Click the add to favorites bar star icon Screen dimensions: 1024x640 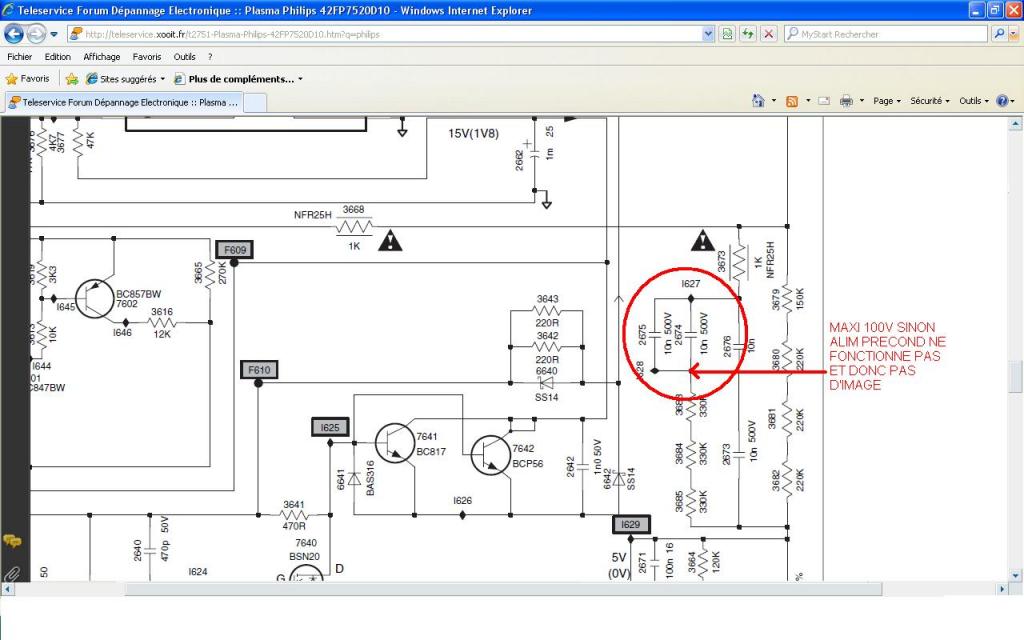(x=72, y=79)
